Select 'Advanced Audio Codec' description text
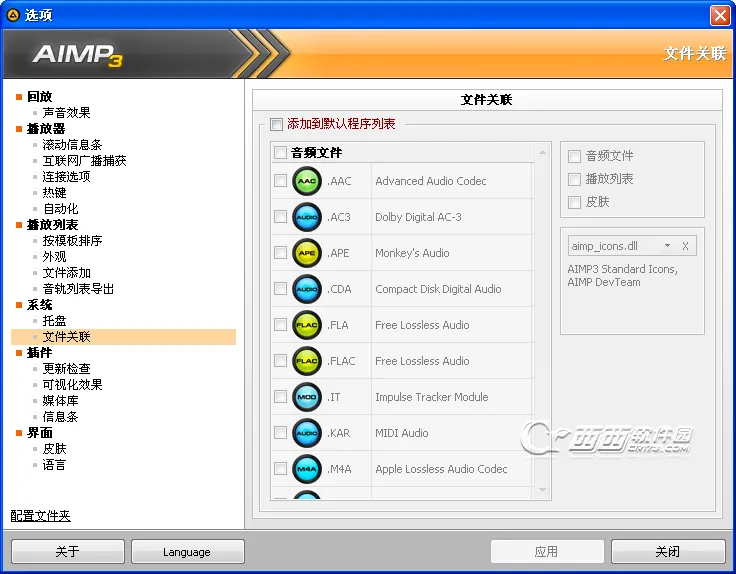Viewport: 736px width, 574px height. pos(431,181)
